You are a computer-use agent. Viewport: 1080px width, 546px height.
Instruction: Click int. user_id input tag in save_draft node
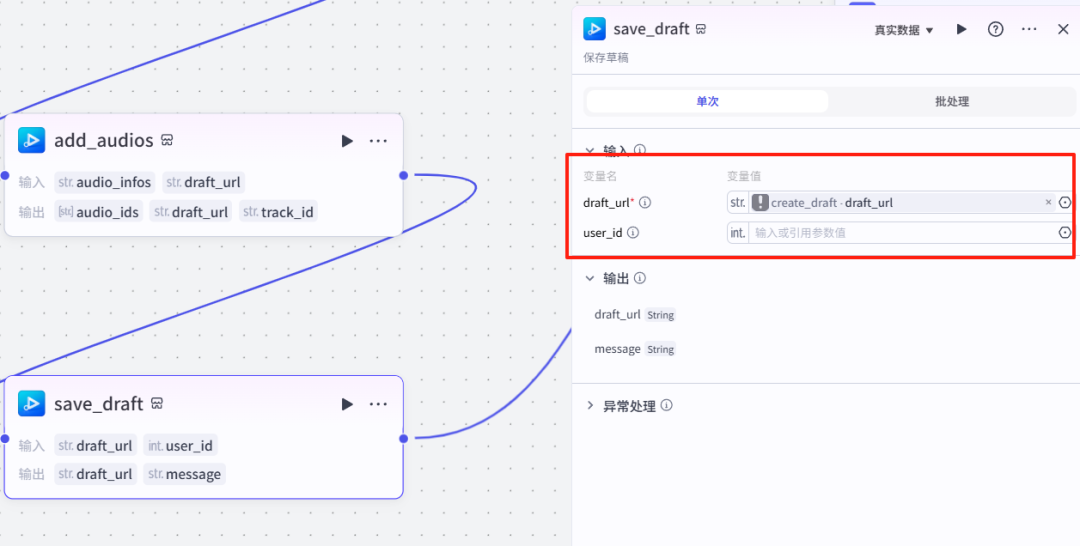(180, 445)
